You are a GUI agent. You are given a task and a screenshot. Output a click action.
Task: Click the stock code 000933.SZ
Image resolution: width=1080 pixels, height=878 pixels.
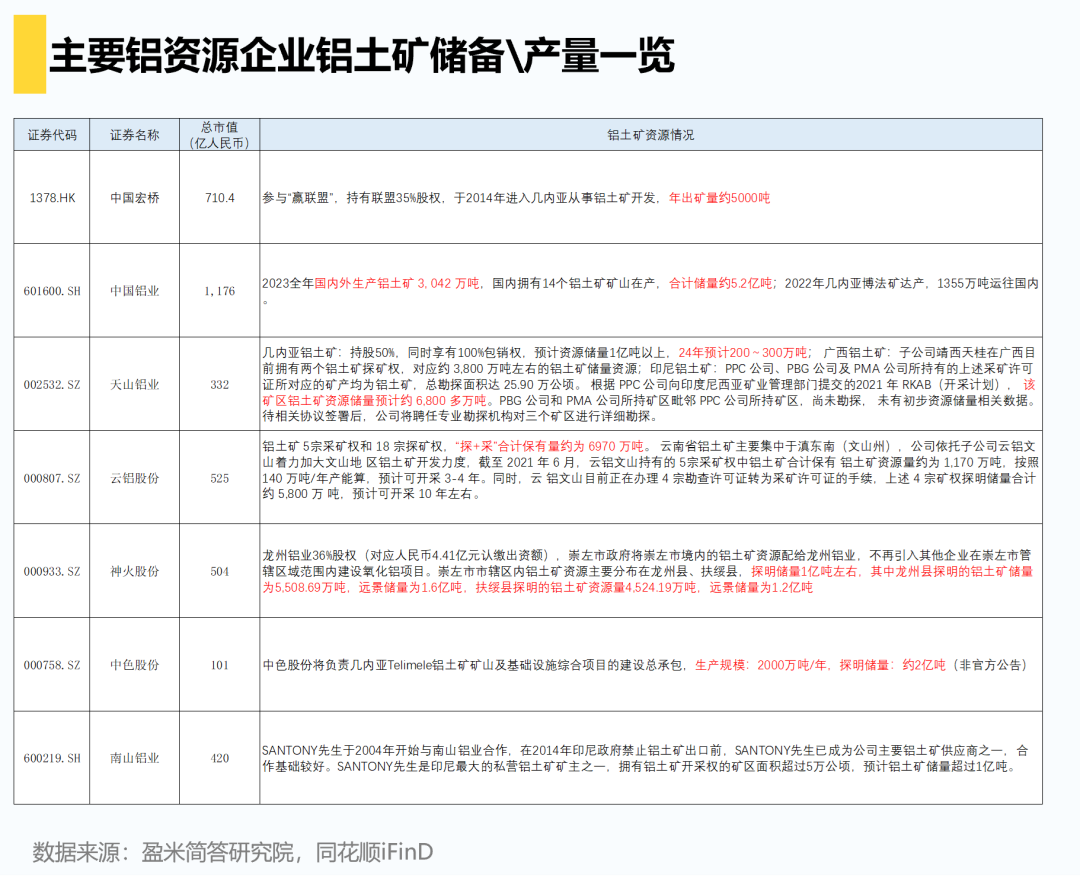pyautogui.click(x=52, y=572)
